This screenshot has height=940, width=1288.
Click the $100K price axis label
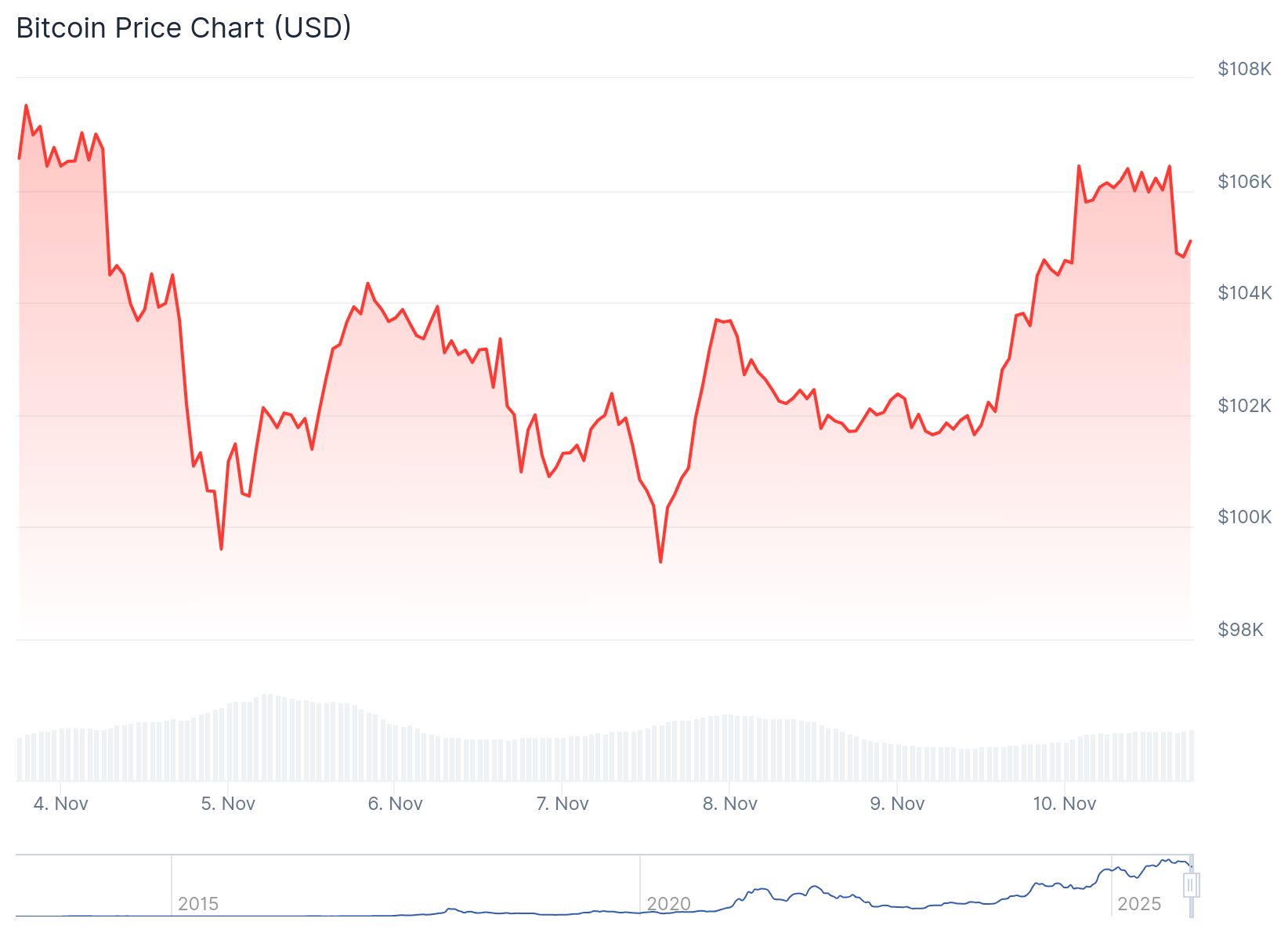1244,517
